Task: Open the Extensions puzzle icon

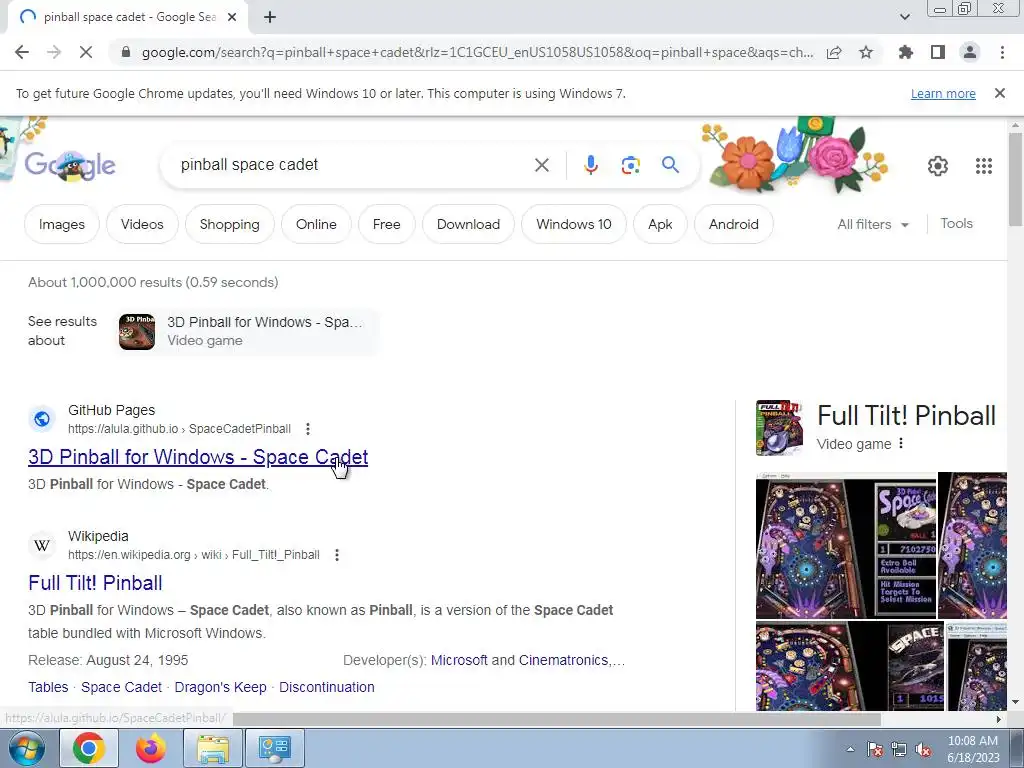Action: [x=906, y=52]
